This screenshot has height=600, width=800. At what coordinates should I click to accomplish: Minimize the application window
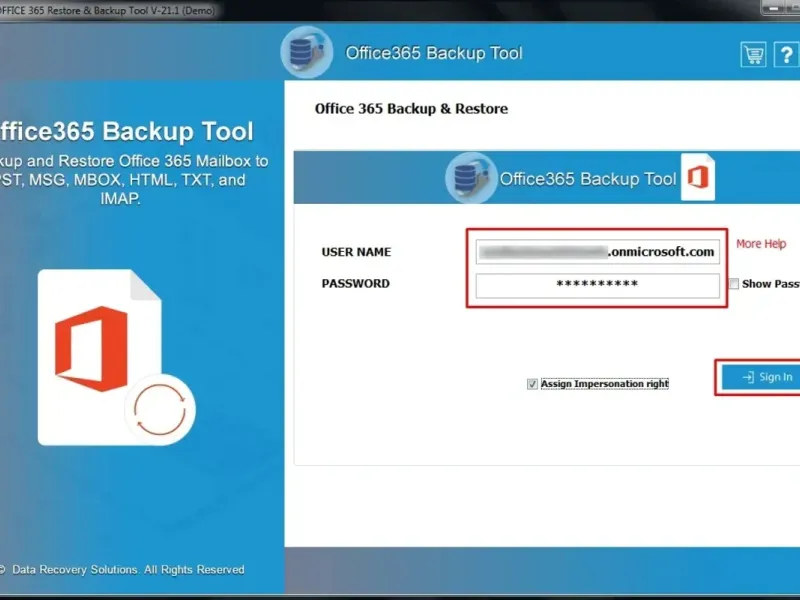coord(773,8)
